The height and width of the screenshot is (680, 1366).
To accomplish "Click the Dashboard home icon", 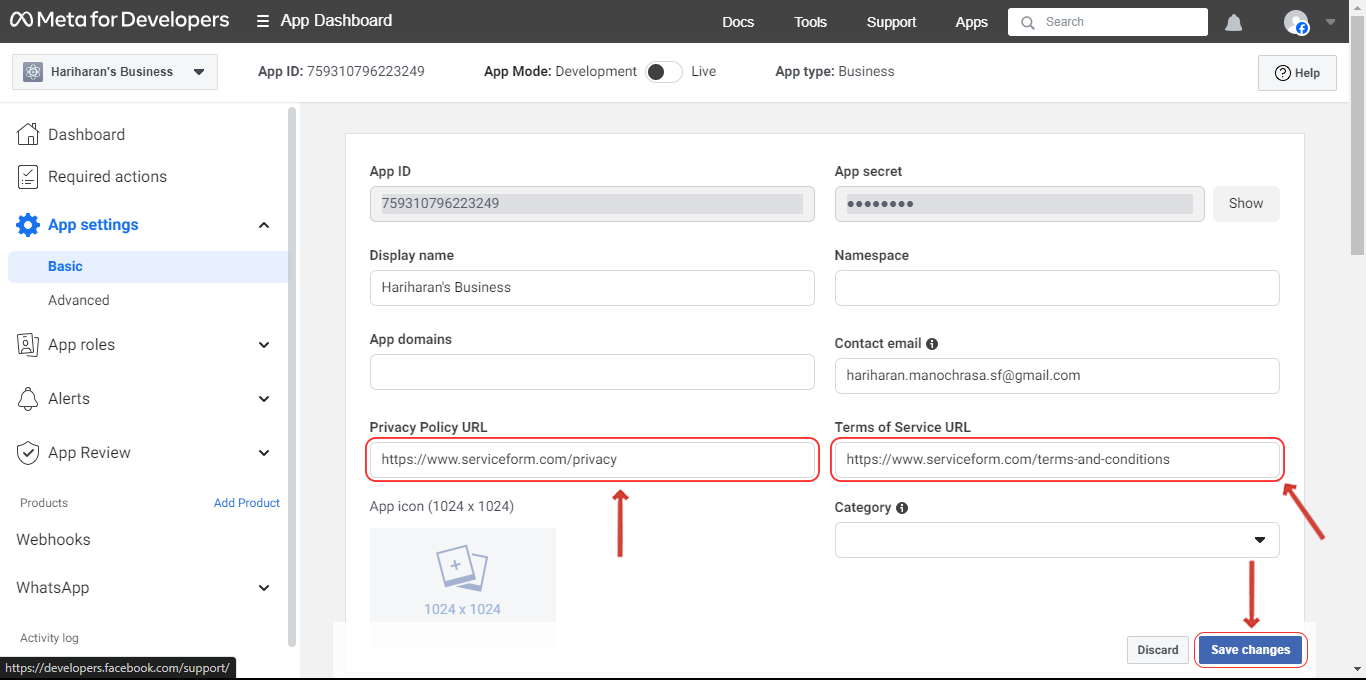I will [28, 134].
